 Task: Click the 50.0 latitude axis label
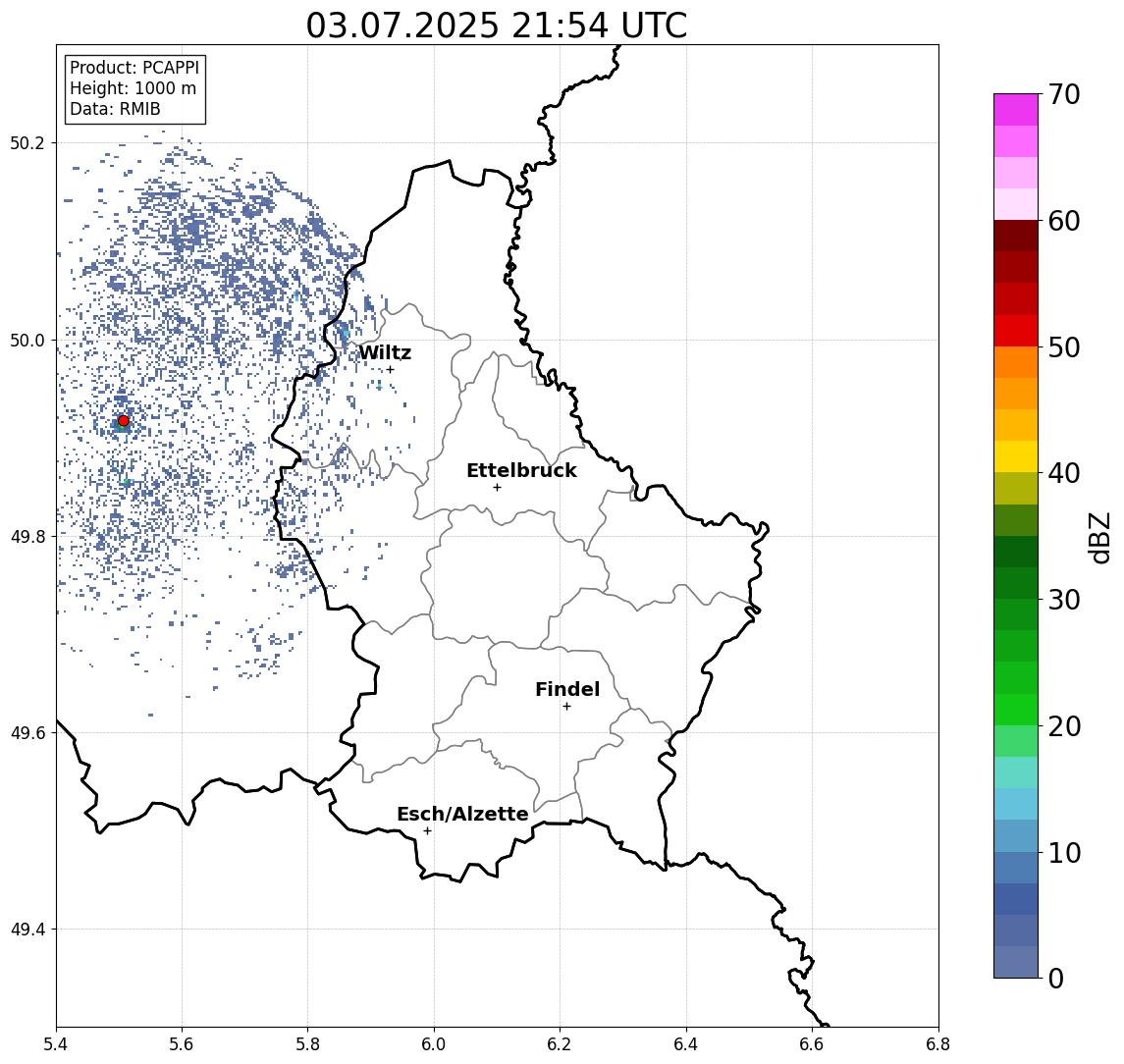pyautogui.click(x=27, y=340)
